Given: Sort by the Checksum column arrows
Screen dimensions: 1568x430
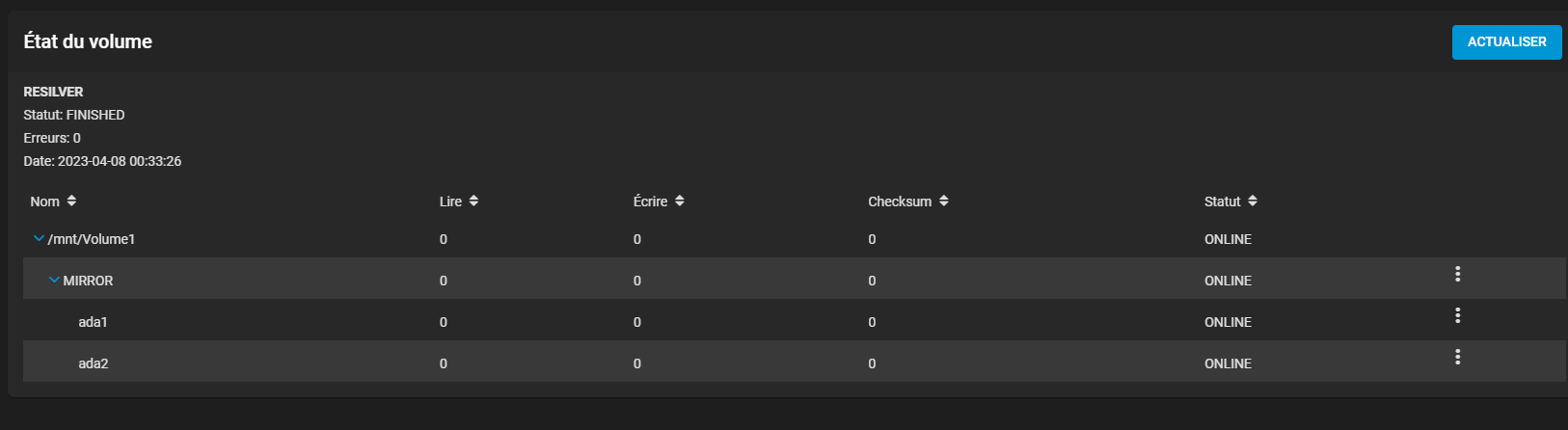Looking at the screenshot, I should pos(943,202).
